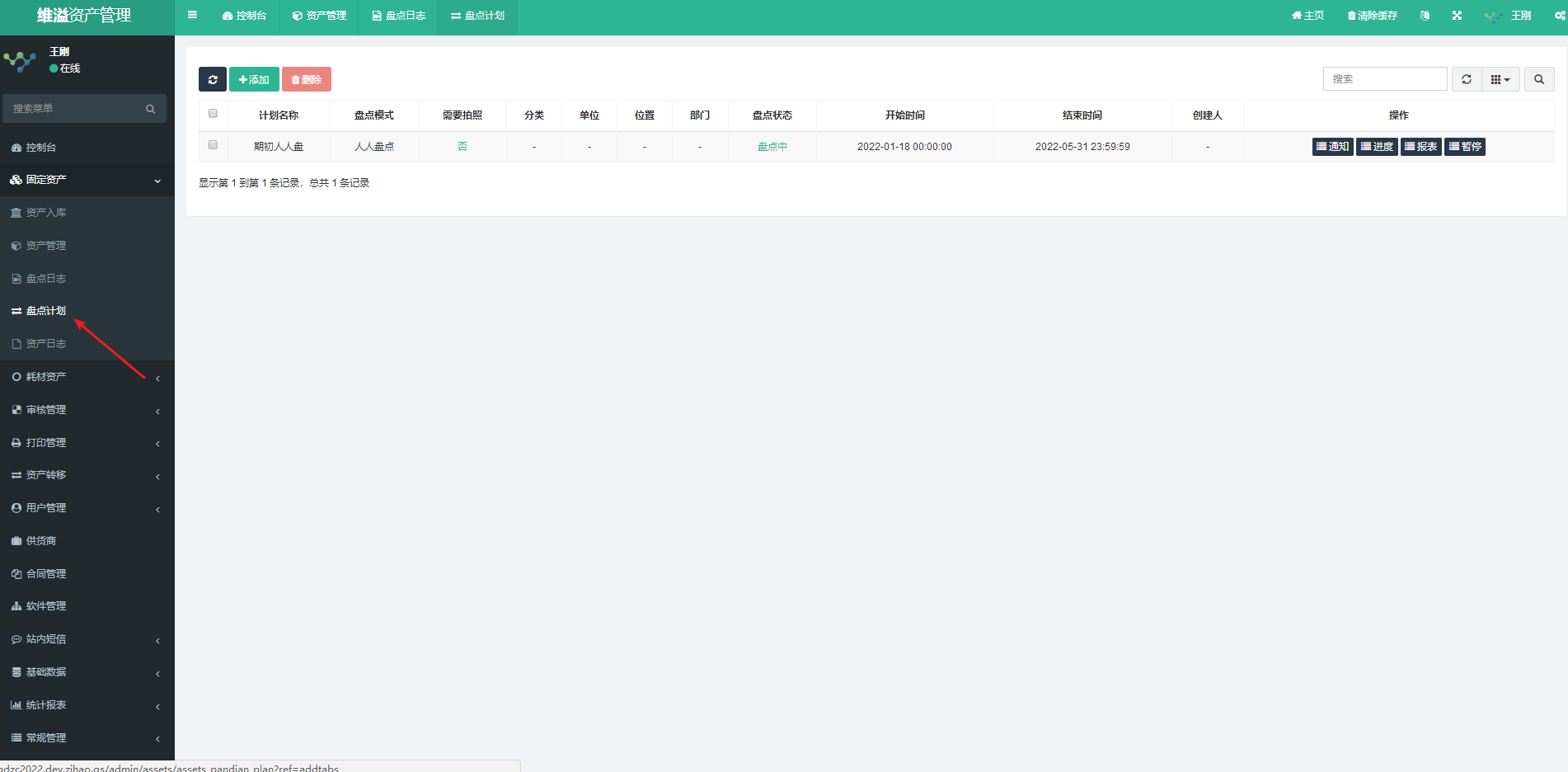Switch to the 盘点日志 top tab
This screenshot has width=1568, height=772.
click(399, 16)
